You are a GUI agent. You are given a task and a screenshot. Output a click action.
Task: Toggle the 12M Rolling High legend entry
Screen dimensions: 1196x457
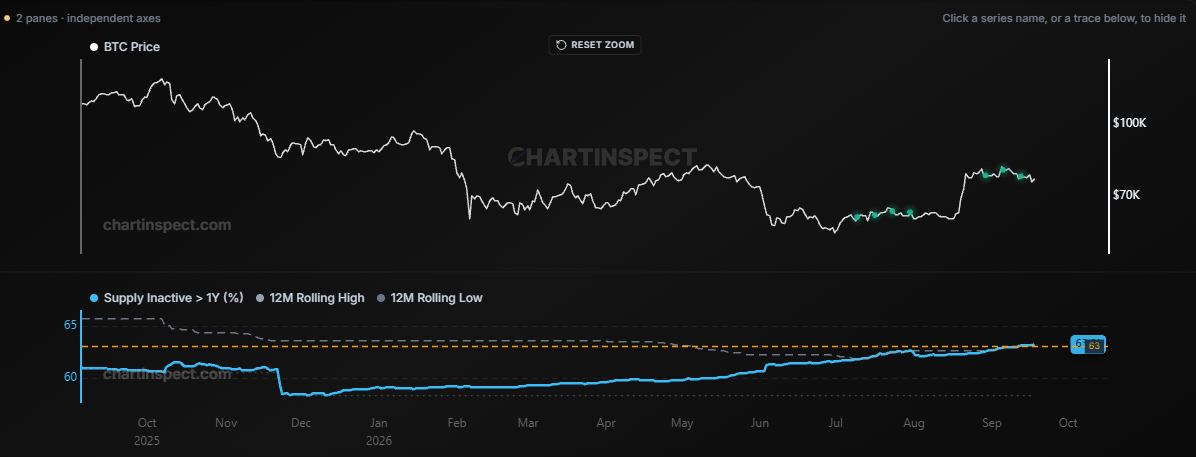(311, 298)
